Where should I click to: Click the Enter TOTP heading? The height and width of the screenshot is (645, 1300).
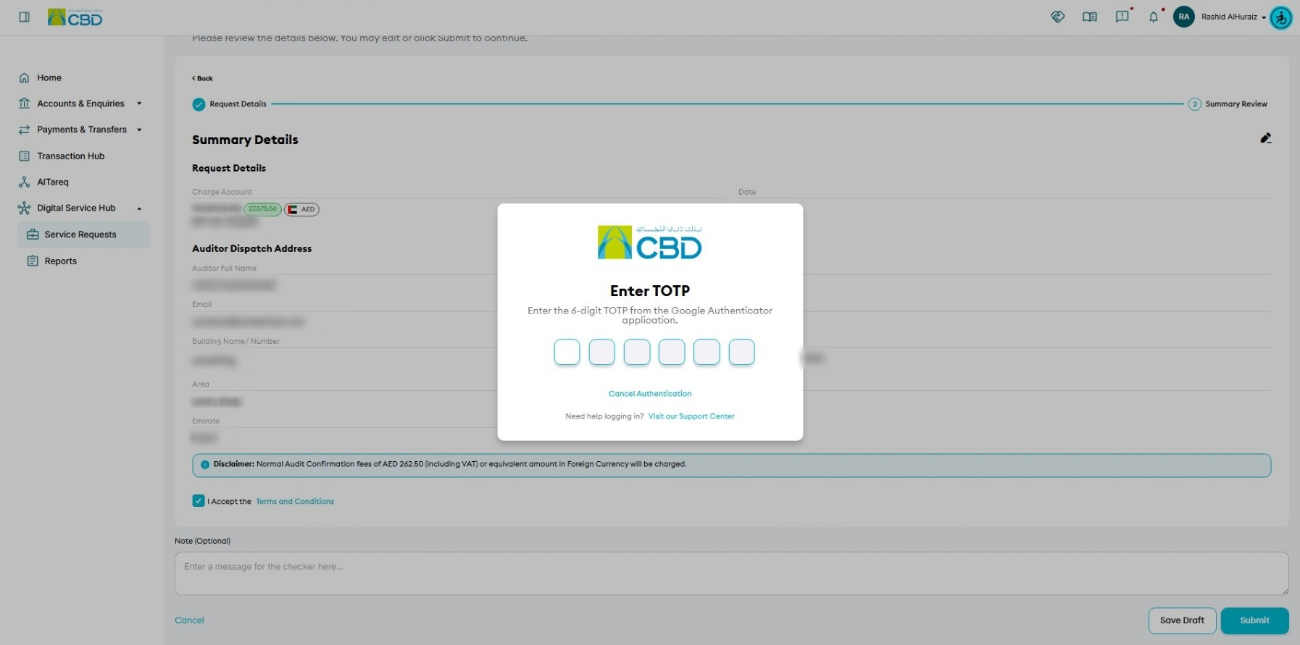click(x=650, y=291)
